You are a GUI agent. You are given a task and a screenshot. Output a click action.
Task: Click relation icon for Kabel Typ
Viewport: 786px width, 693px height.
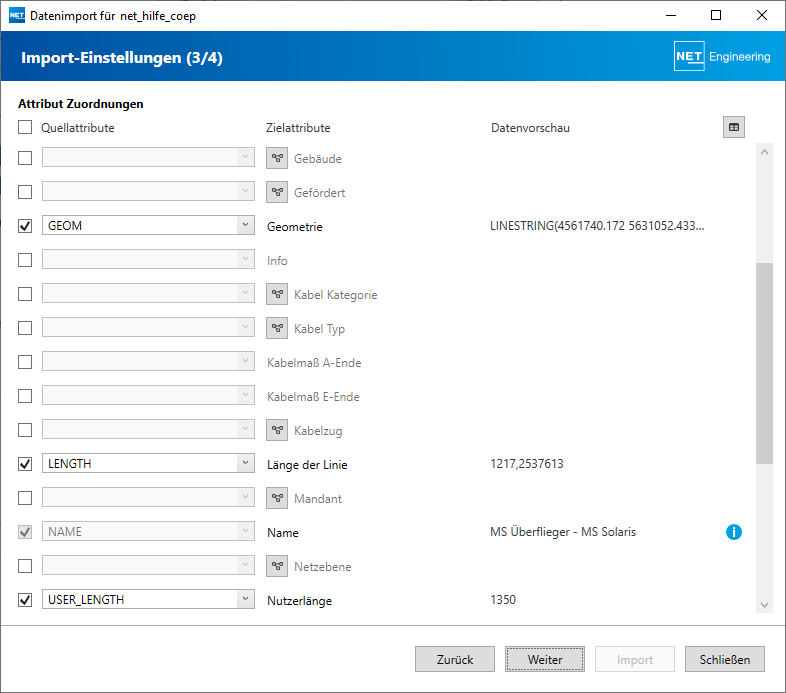[277, 328]
